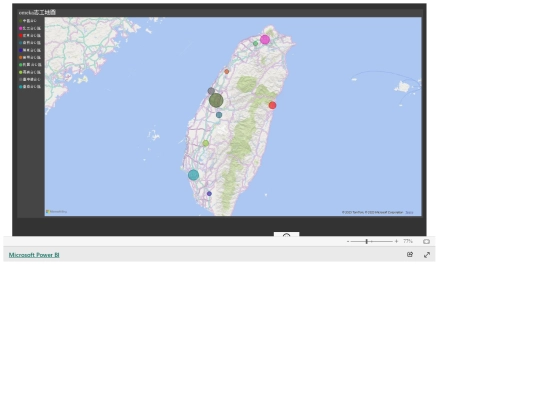Click the zoom slider handle
540x405 pixels.
(367, 241)
